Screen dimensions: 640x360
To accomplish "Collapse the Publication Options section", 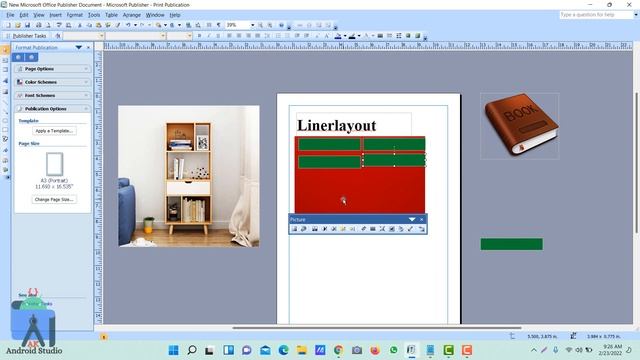I will (52, 109).
